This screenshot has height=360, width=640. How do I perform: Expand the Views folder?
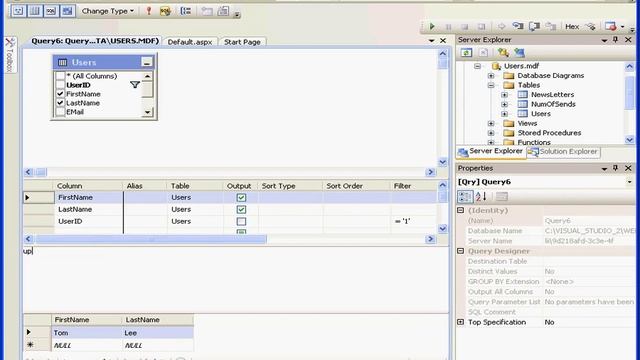point(491,123)
